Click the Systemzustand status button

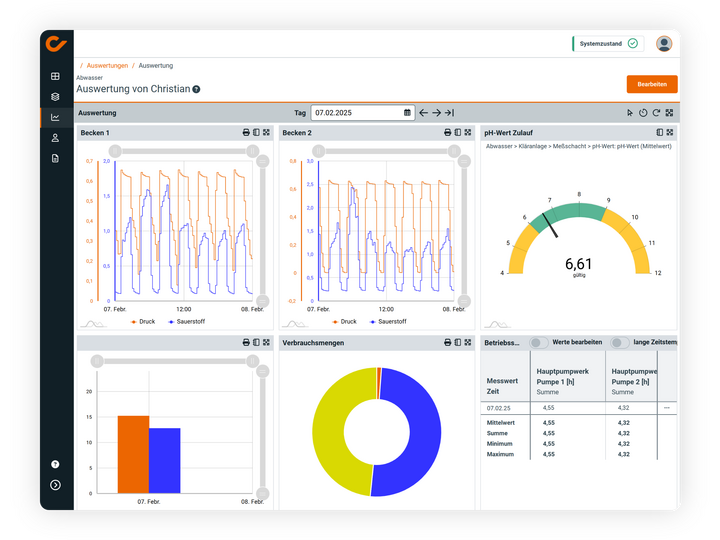[606, 44]
